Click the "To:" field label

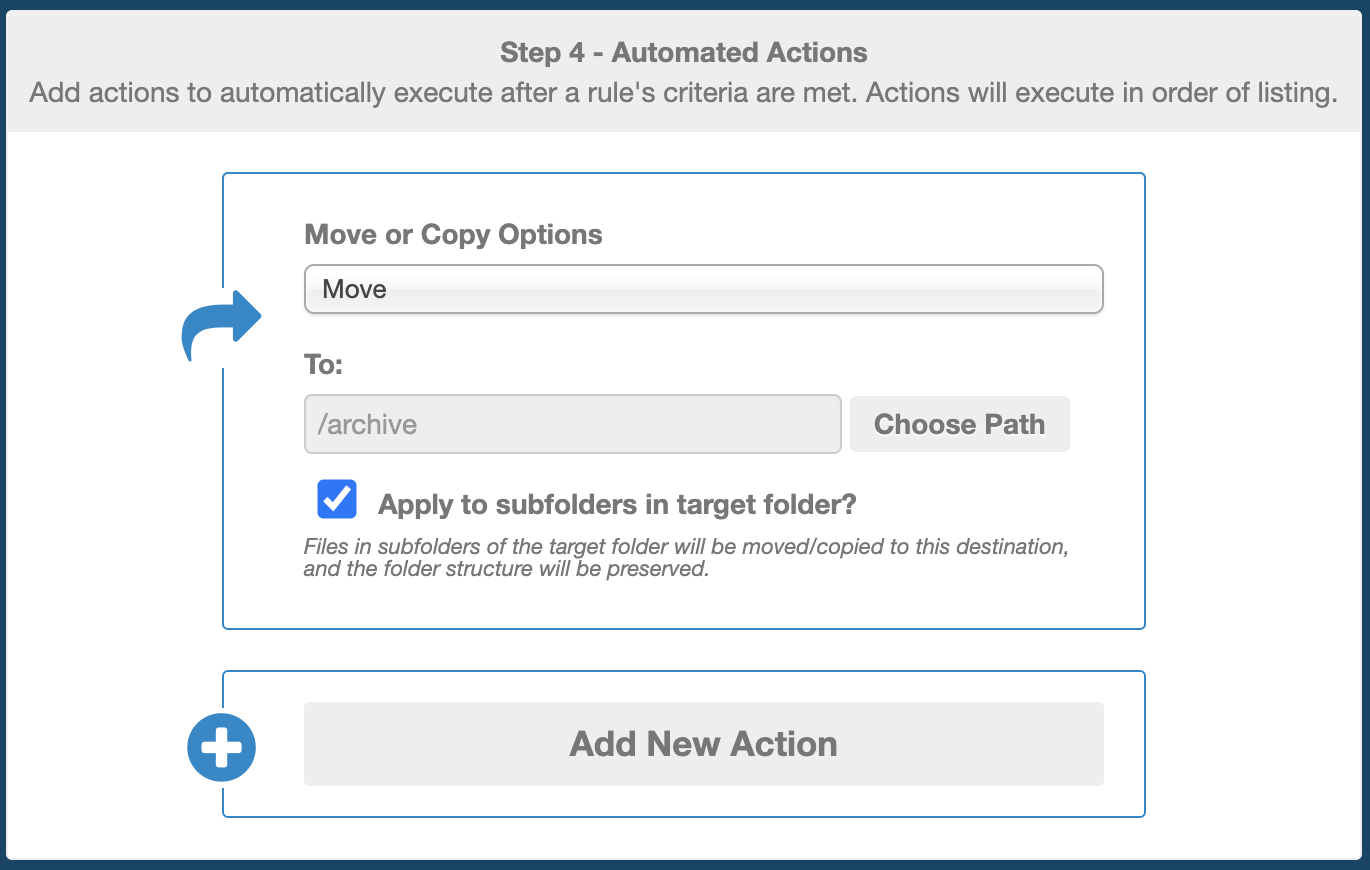pyautogui.click(x=323, y=365)
